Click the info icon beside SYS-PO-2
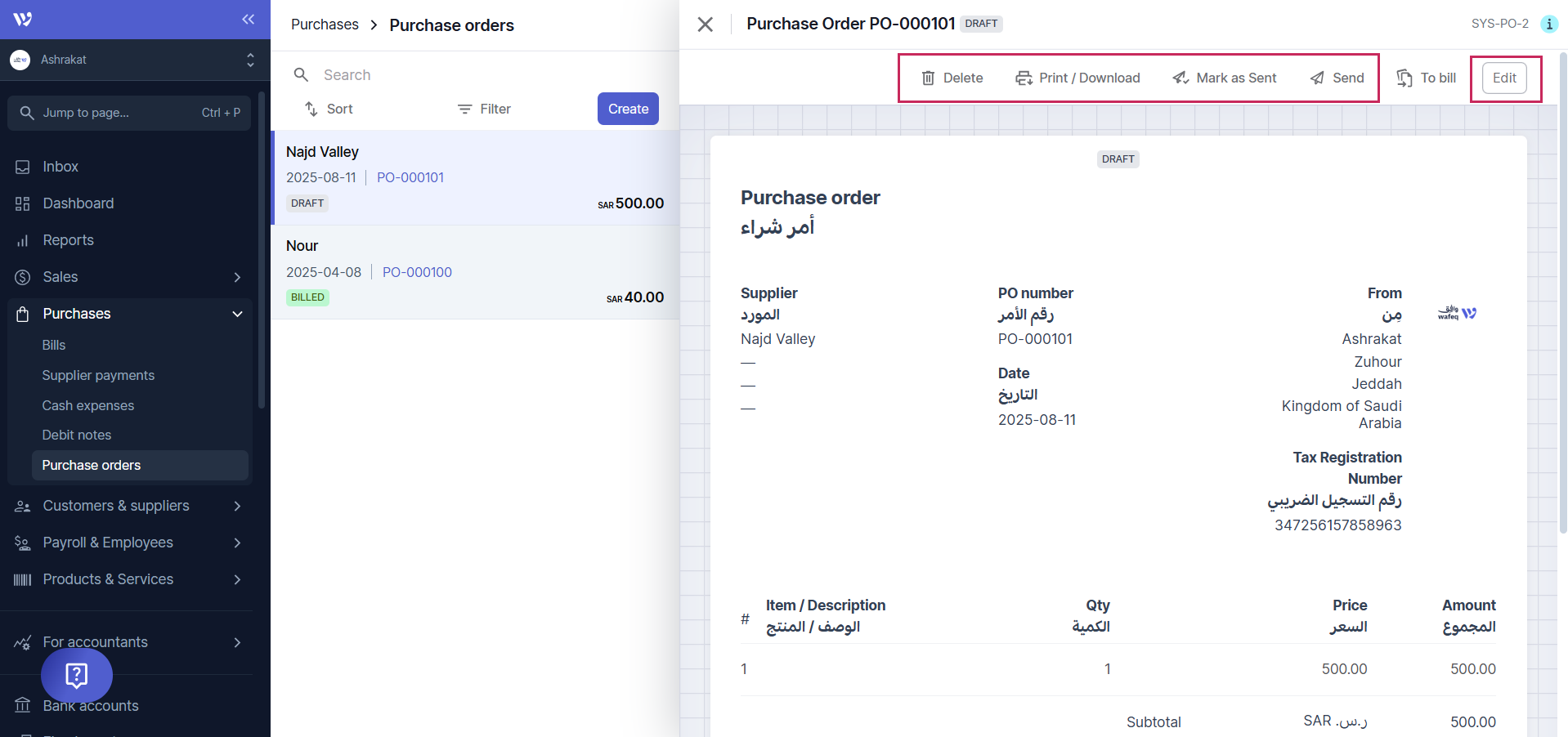This screenshot has height=737, width=1568. tap(1548, 24)
